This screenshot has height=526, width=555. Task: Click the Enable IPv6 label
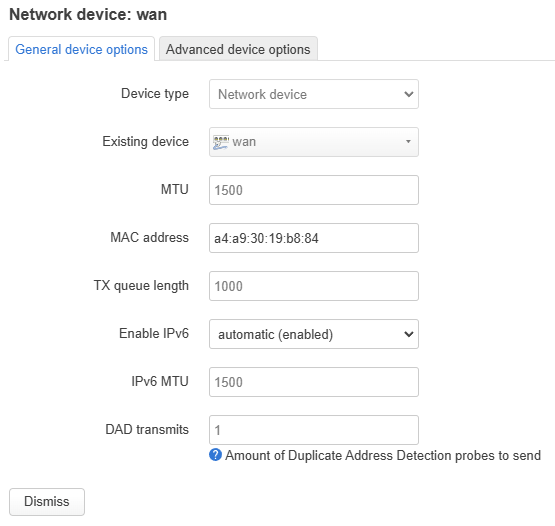[154, 333]
